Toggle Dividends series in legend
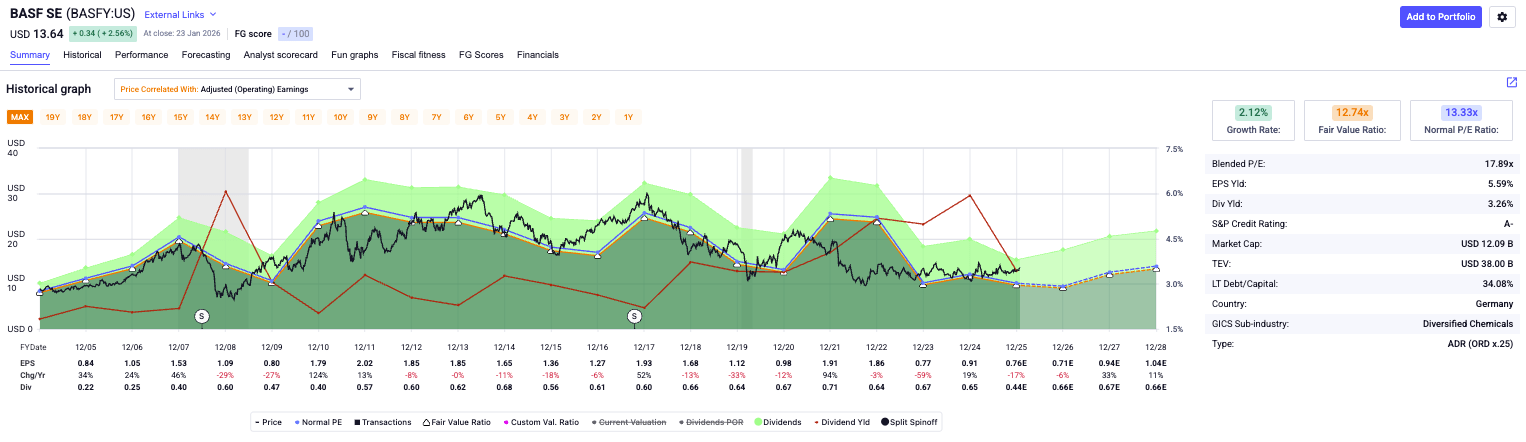 click(x=779, y=422)
